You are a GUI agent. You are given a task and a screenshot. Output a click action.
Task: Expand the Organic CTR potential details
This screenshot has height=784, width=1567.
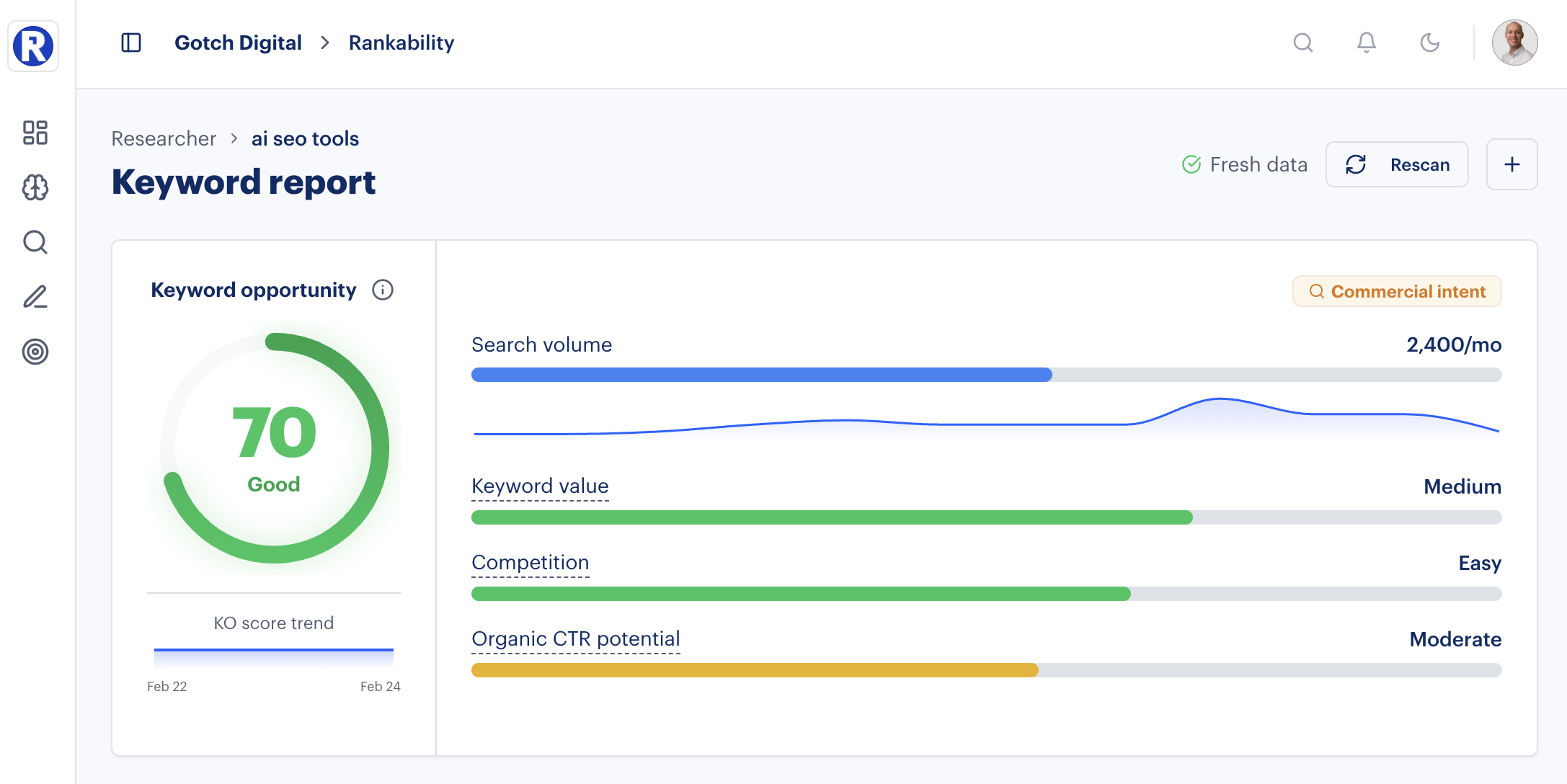575,638
